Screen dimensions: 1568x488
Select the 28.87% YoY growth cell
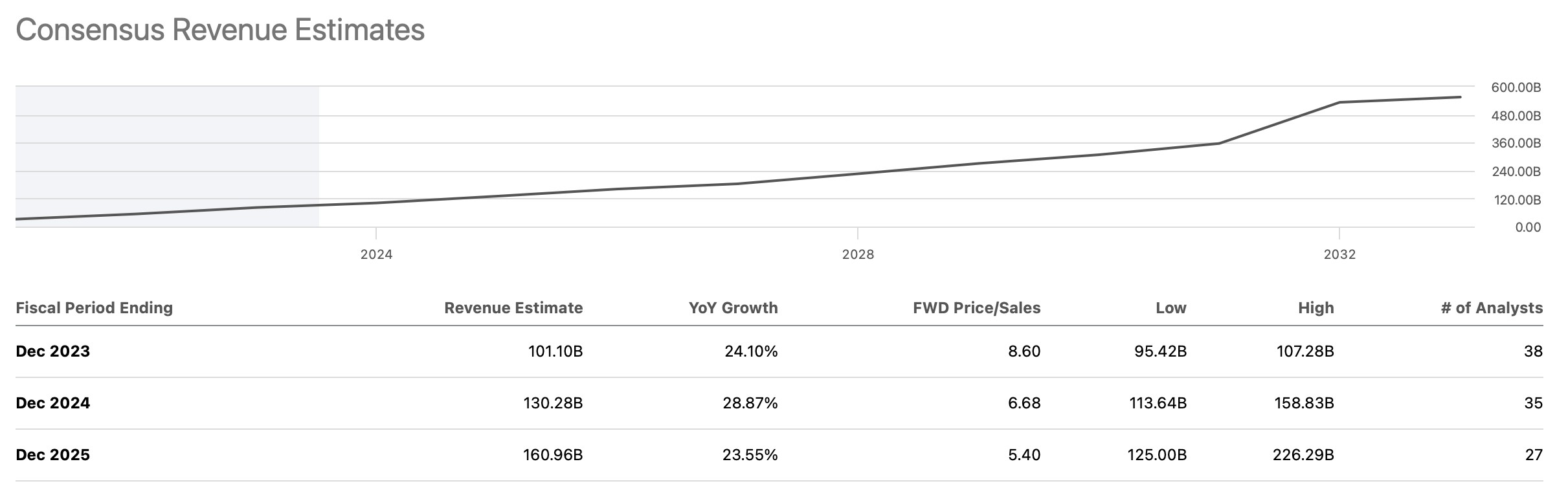750,403
